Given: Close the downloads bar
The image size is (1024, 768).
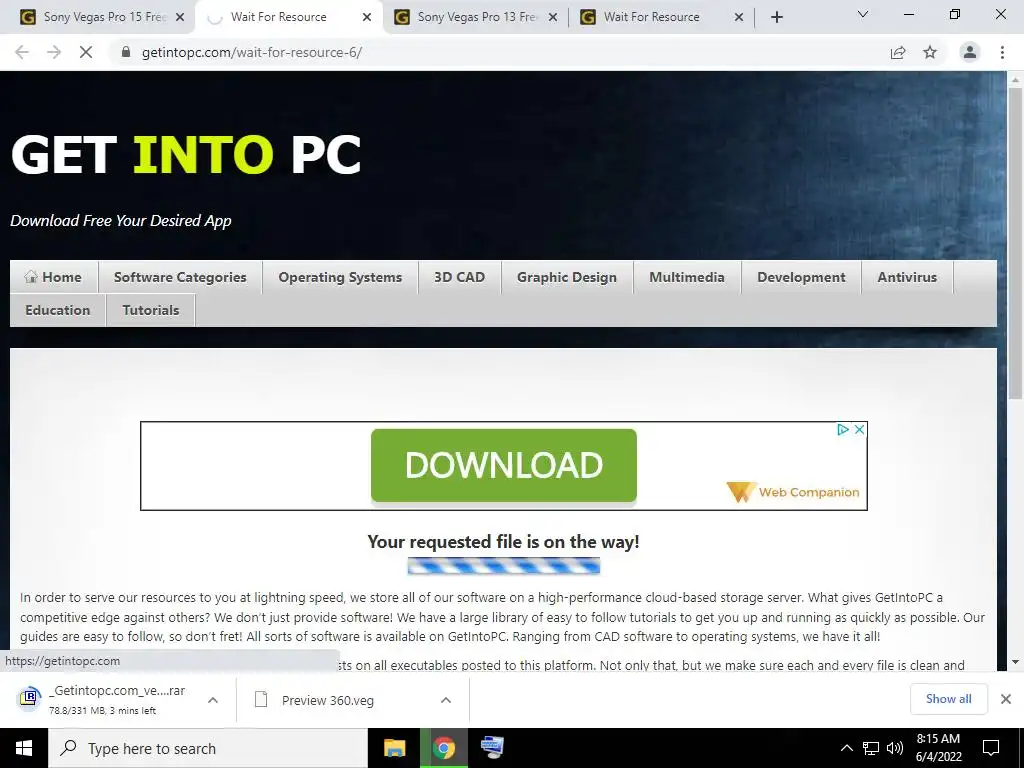Looking at the screenshot, I should pyautogui.click(x=1006, y=699).
